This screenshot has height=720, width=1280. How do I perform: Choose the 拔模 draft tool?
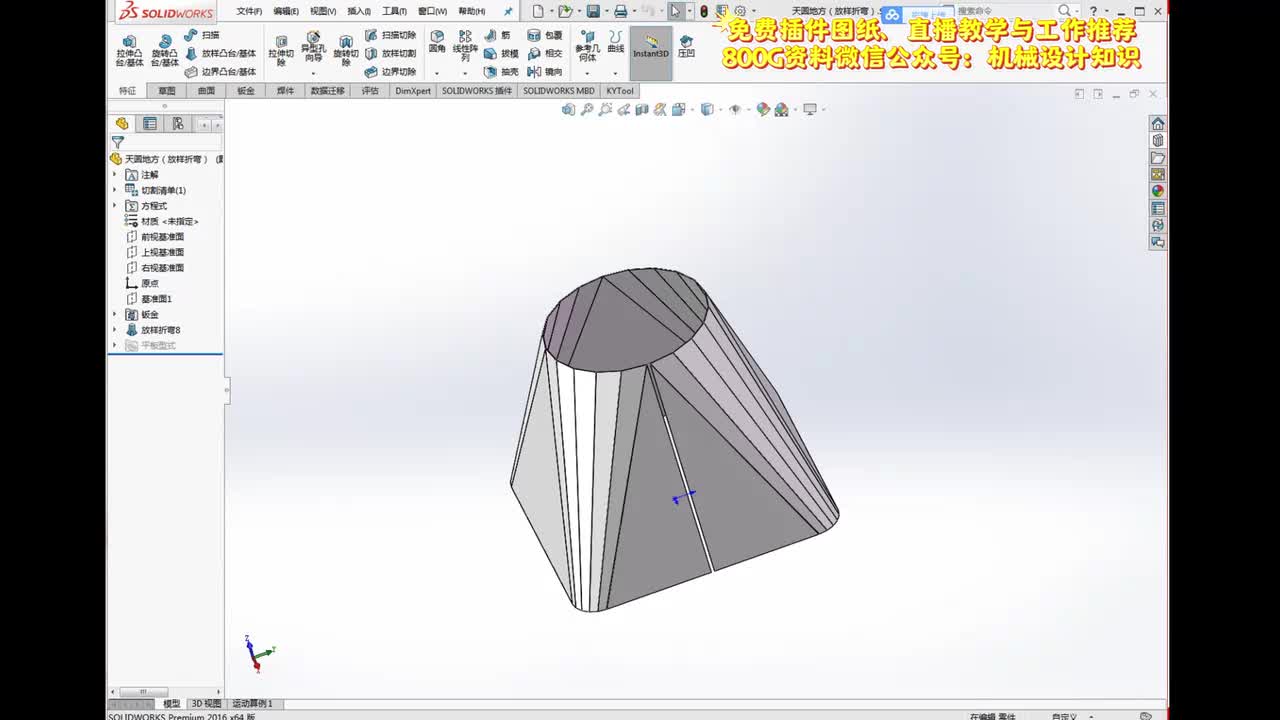tap(502, 53)
